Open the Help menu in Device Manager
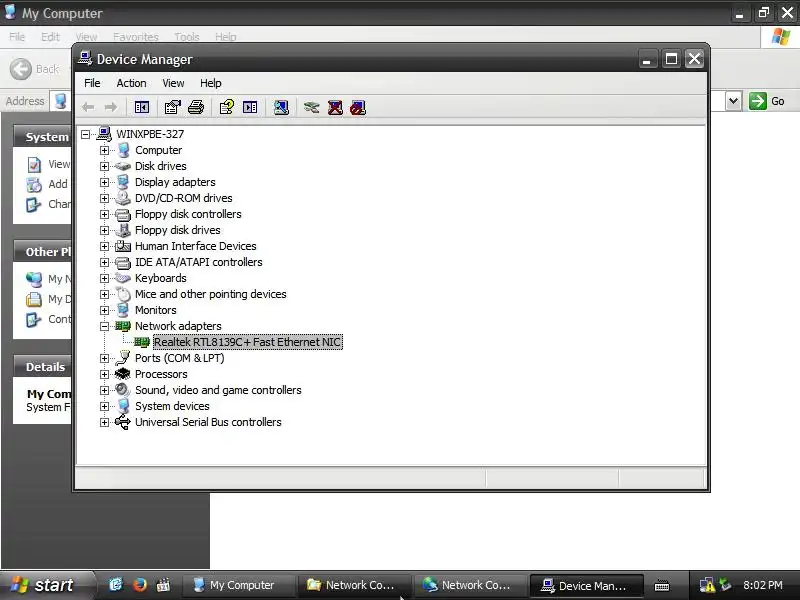This screenshot has height=600, width=800. click(x=210, y=83)
